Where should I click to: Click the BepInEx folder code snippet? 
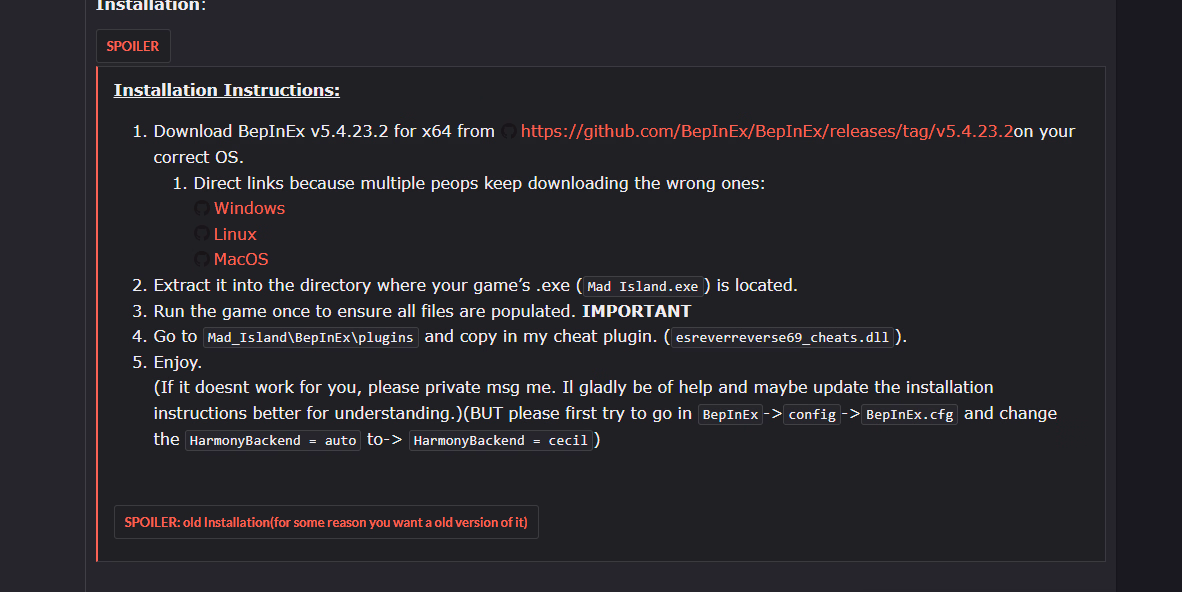tap(730, 415)
